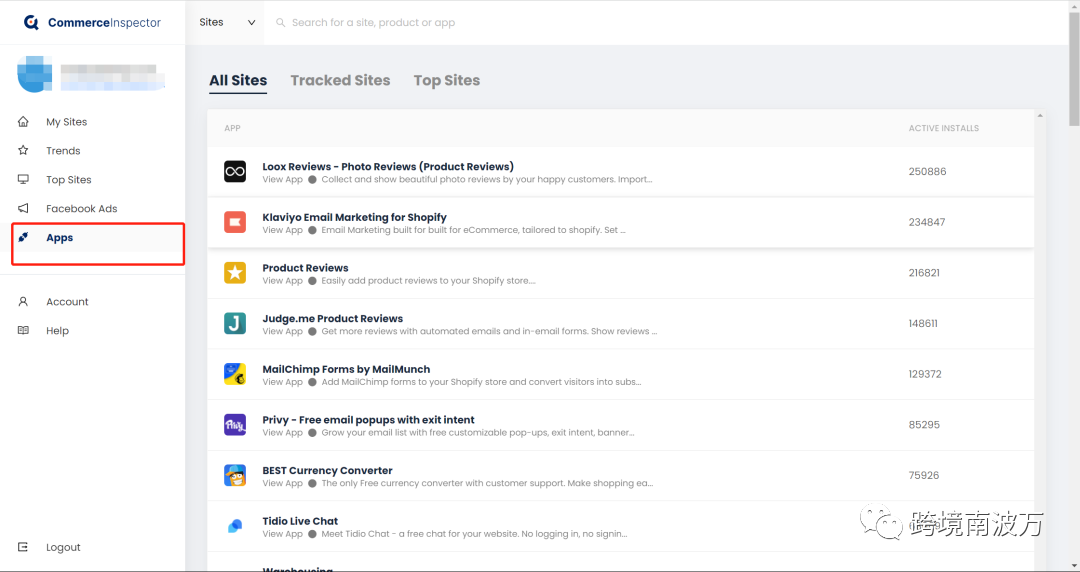This screenshot has height=572, width=1080.
Task: Click the CommerceInspector brand name
Action: coord(104,23)
